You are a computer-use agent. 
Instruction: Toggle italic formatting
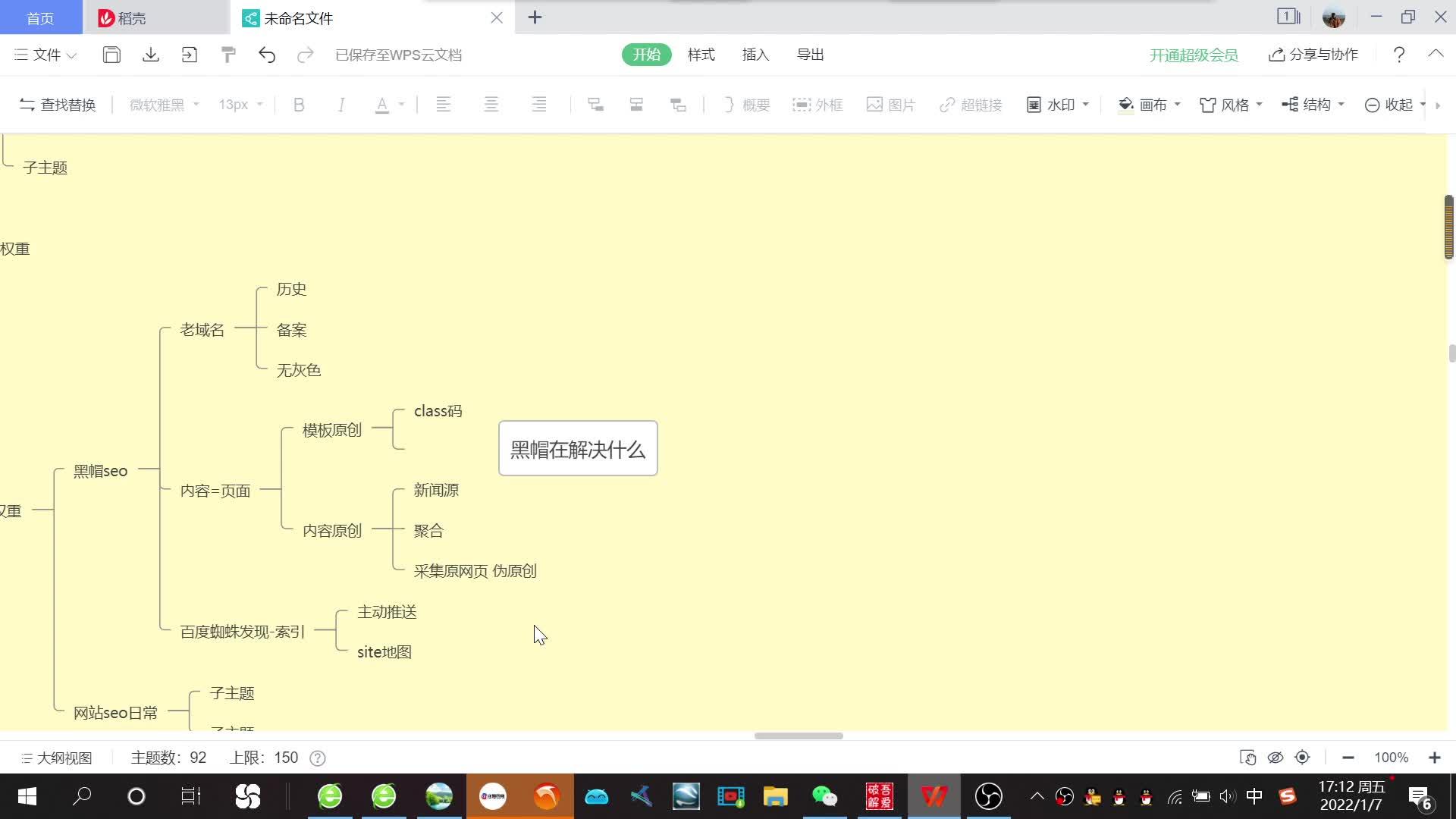click(x=341, y=105)
